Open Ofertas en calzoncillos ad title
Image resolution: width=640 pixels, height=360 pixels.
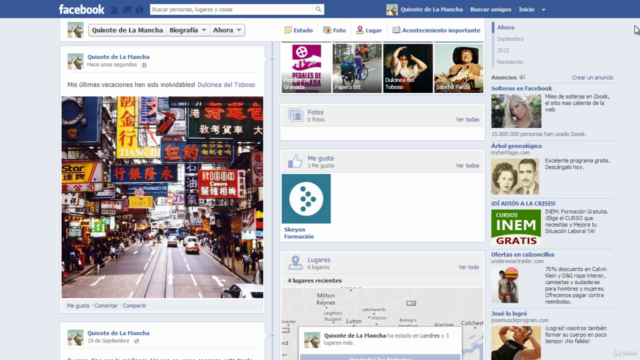point(522,254)
